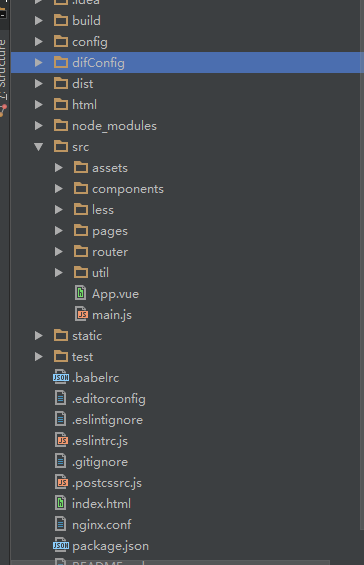Click the difConfig folder icon
The height and width of the screenshot is (565, 364).
tap(61, 62)
